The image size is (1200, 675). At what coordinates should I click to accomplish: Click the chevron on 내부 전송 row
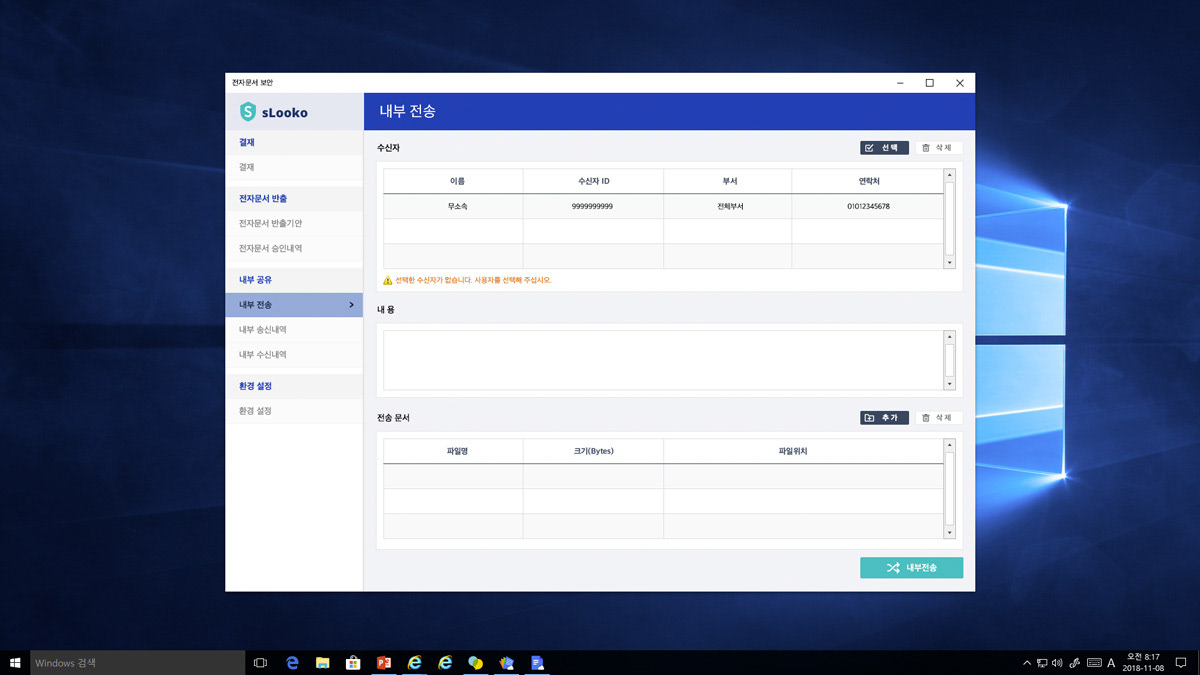(x=351, y=305)
